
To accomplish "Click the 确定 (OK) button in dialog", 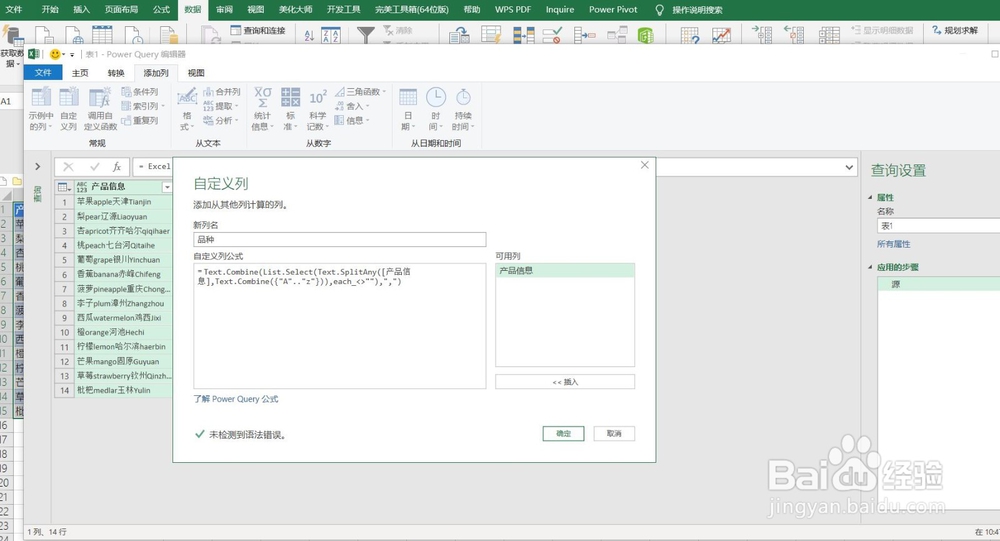I will (563, 434).
